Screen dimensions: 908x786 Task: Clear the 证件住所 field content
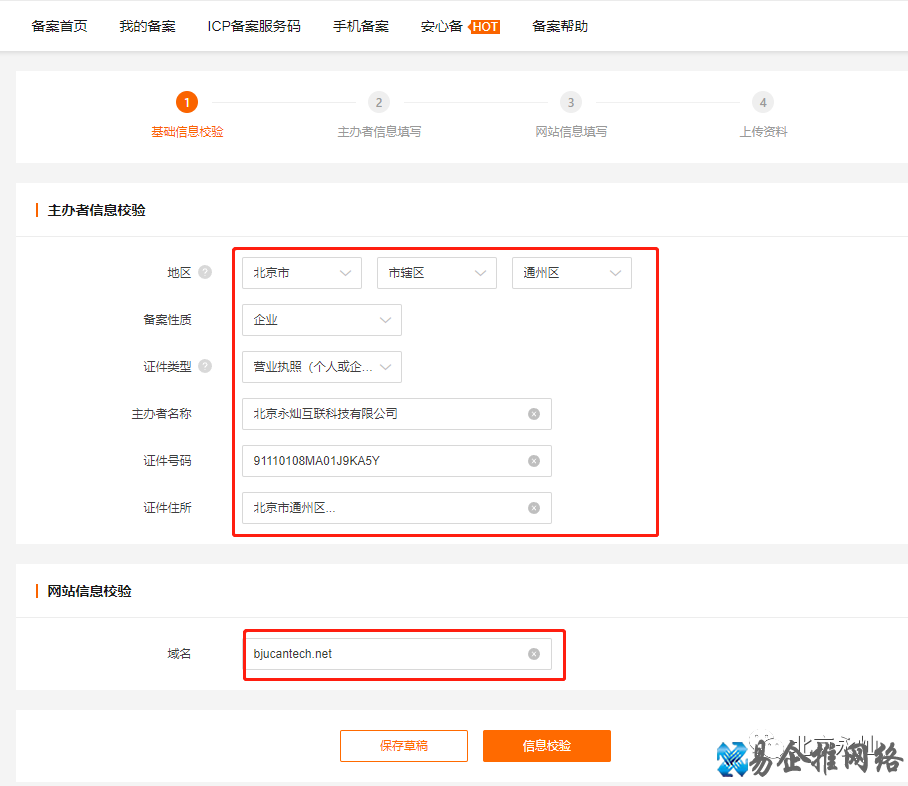533,507
